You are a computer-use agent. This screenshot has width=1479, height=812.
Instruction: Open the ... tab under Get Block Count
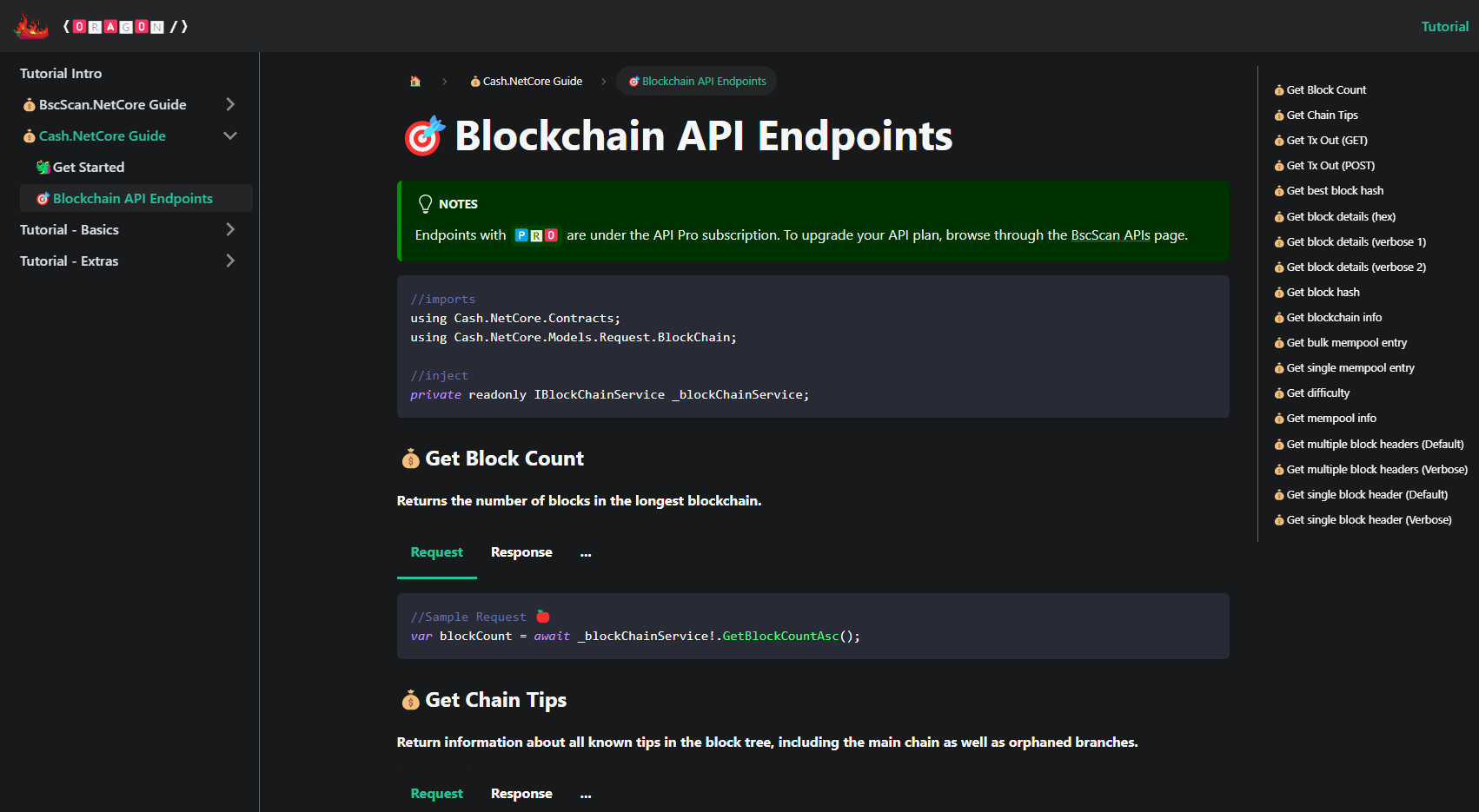pyautogui.click(x=586, y=553)
